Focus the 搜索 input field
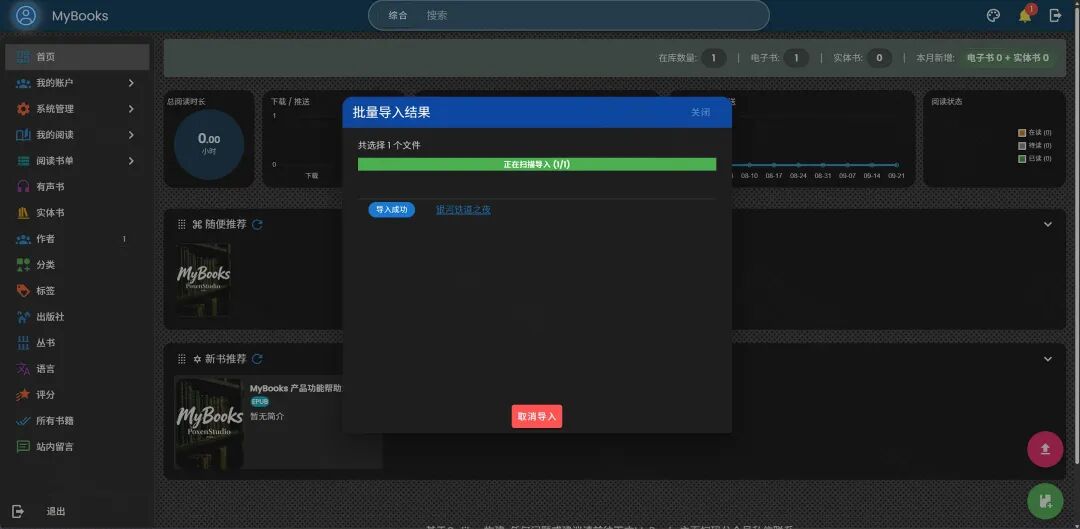 point(592,15)
